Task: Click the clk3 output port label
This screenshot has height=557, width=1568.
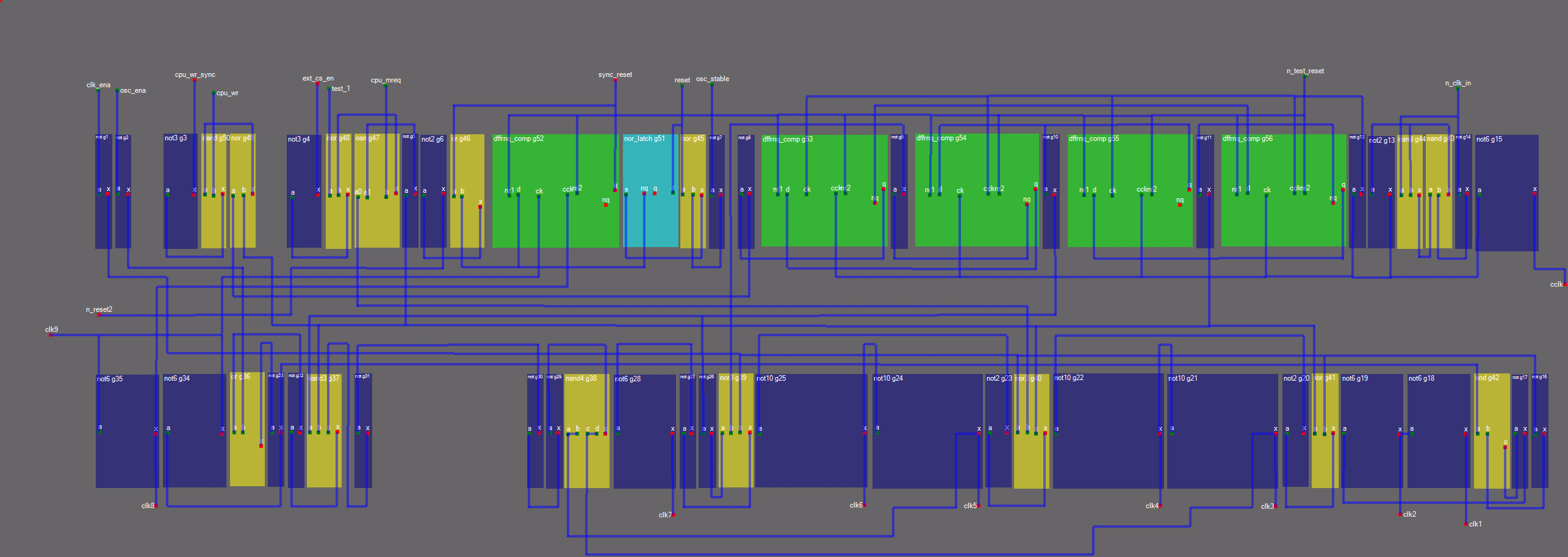Action: [x=1267, y=506]
